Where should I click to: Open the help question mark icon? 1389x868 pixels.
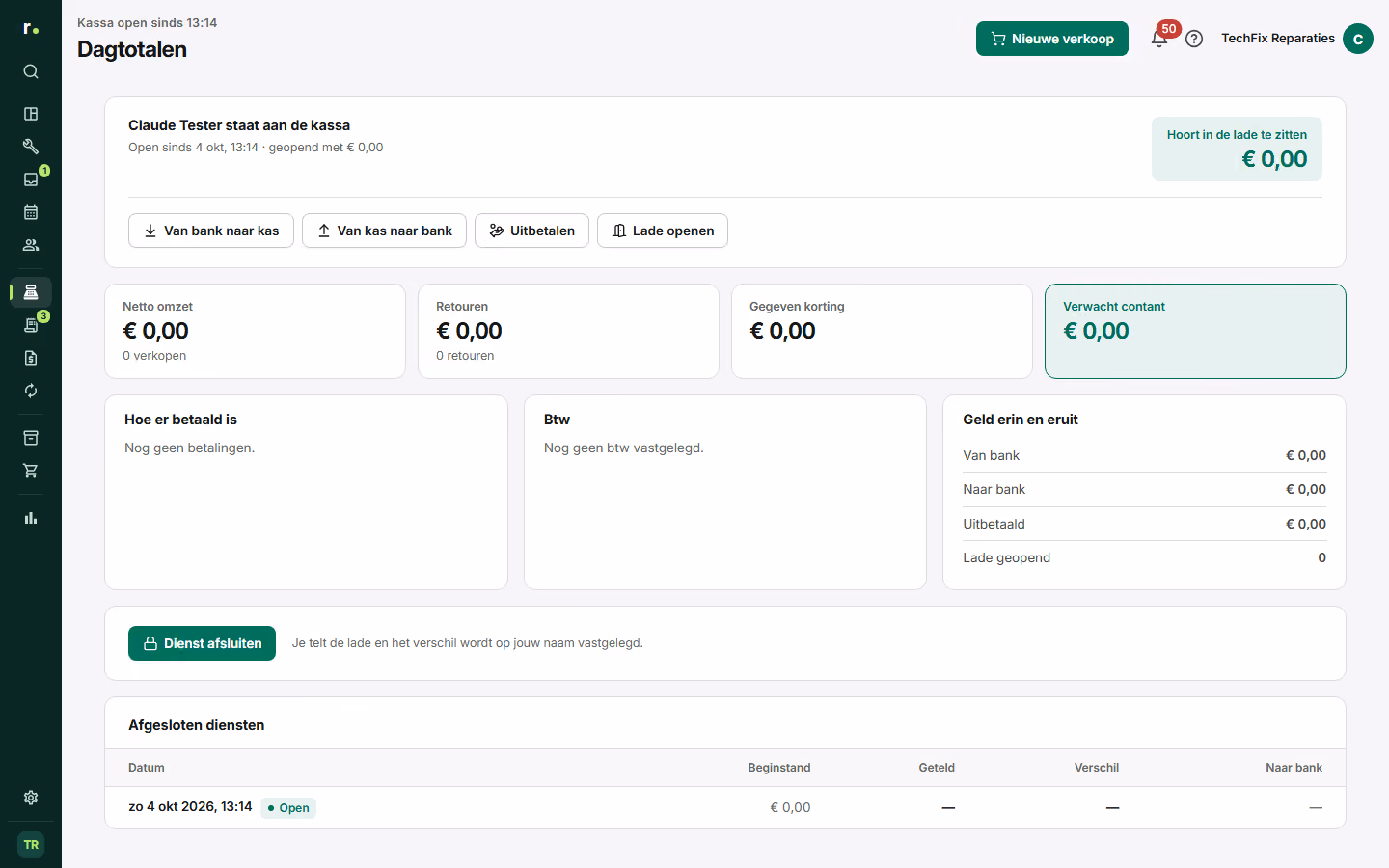click(1194, 39)
